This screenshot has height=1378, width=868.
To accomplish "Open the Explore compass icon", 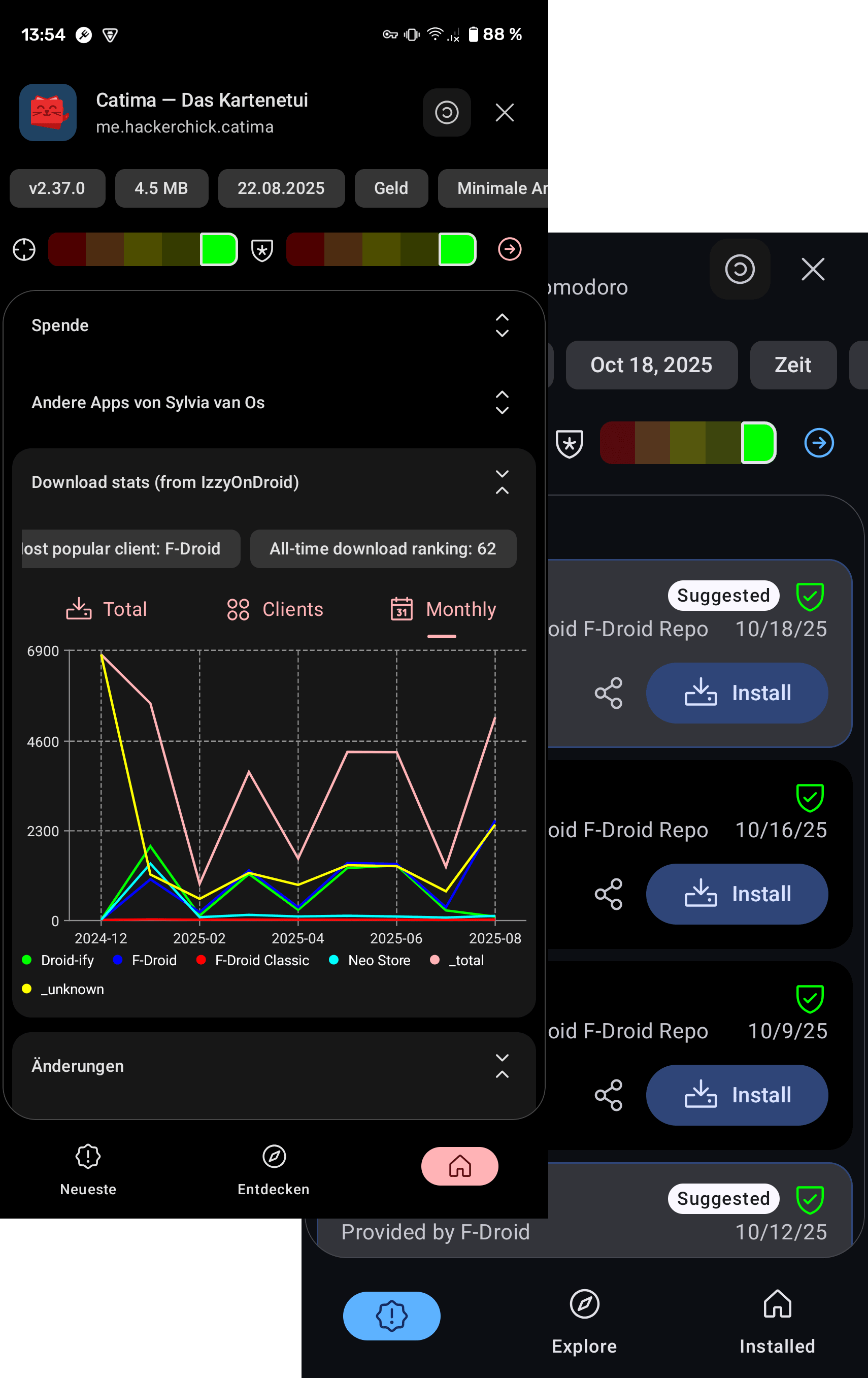I will [x=584, y=1304].
